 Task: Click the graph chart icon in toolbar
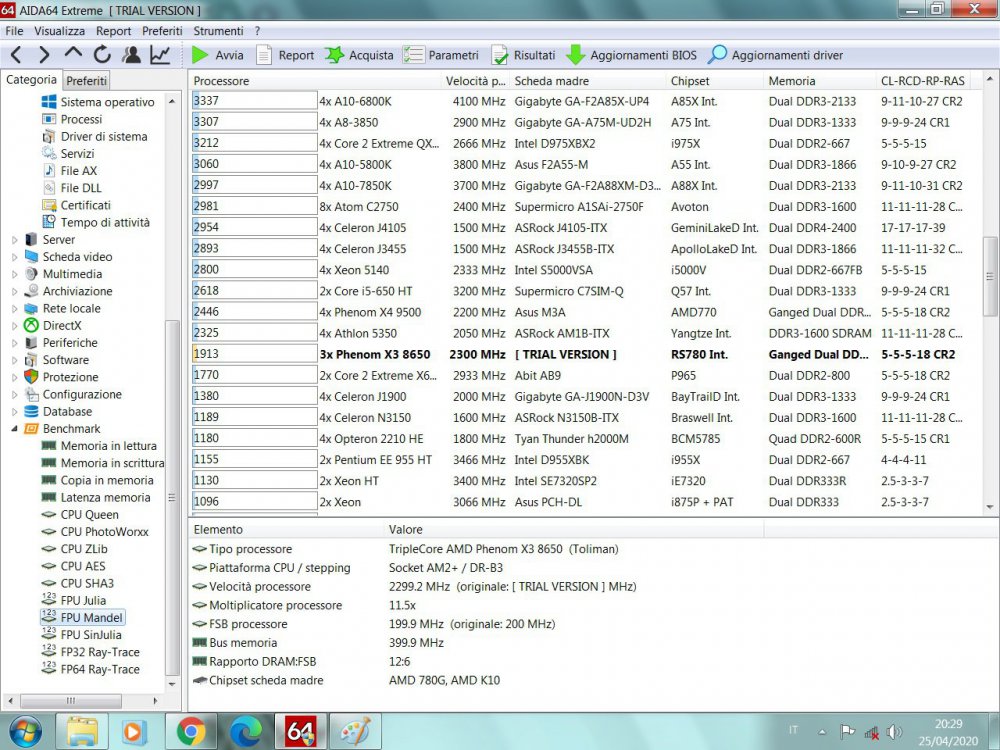[160, 55]
